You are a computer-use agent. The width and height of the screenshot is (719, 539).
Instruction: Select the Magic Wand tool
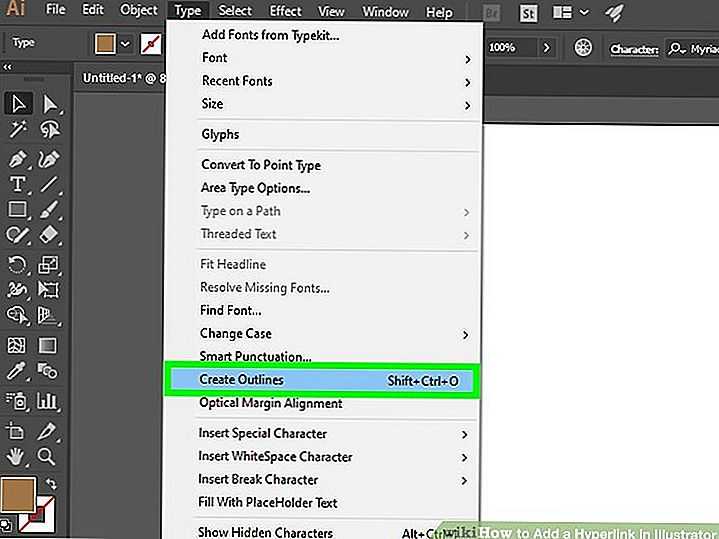17,130
